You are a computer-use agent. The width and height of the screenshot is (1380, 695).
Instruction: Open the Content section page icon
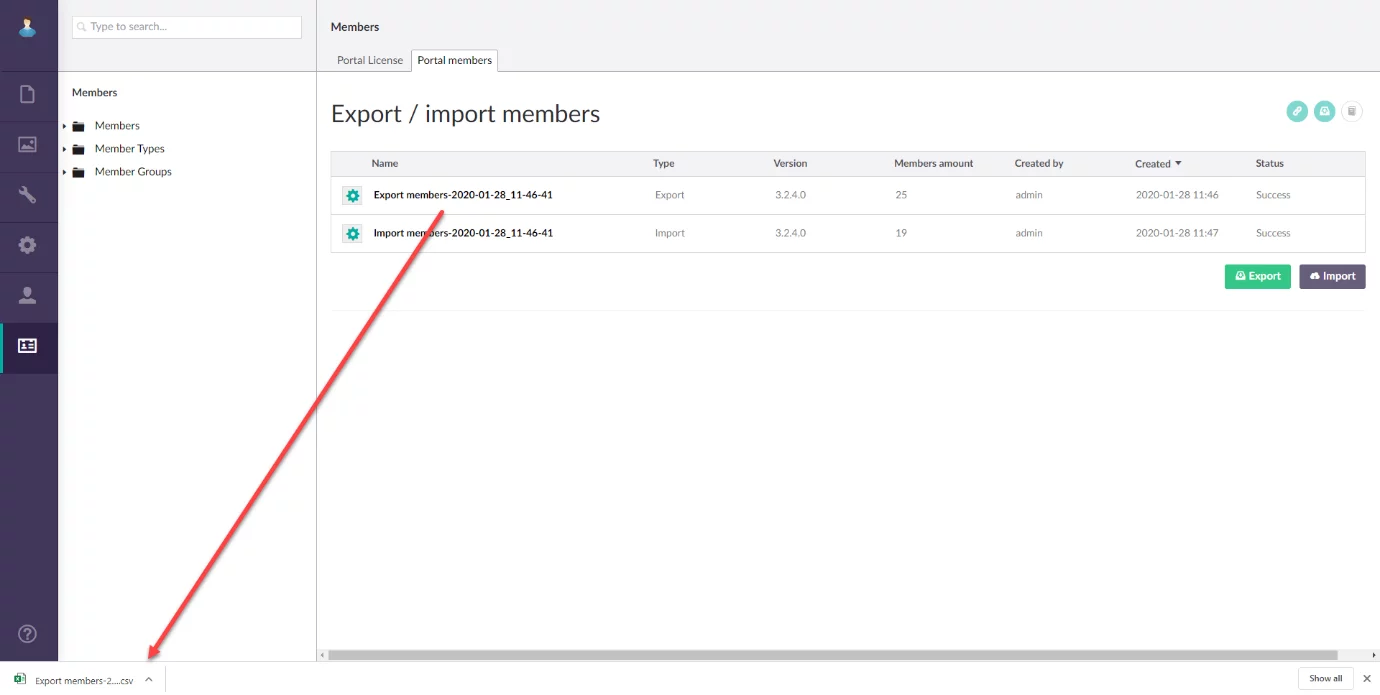coord(28,95)
